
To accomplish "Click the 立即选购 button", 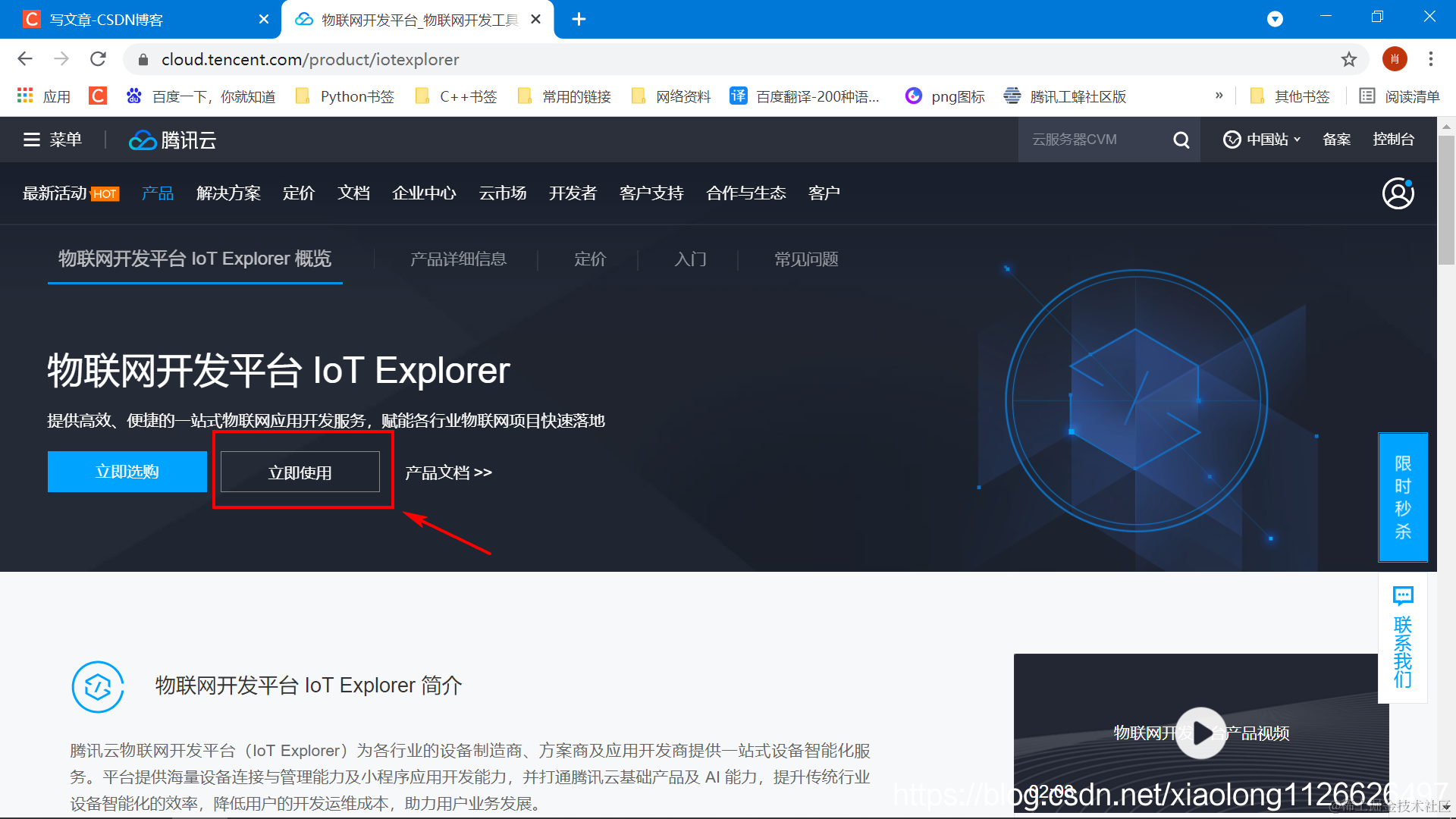I will coord(127,472).
